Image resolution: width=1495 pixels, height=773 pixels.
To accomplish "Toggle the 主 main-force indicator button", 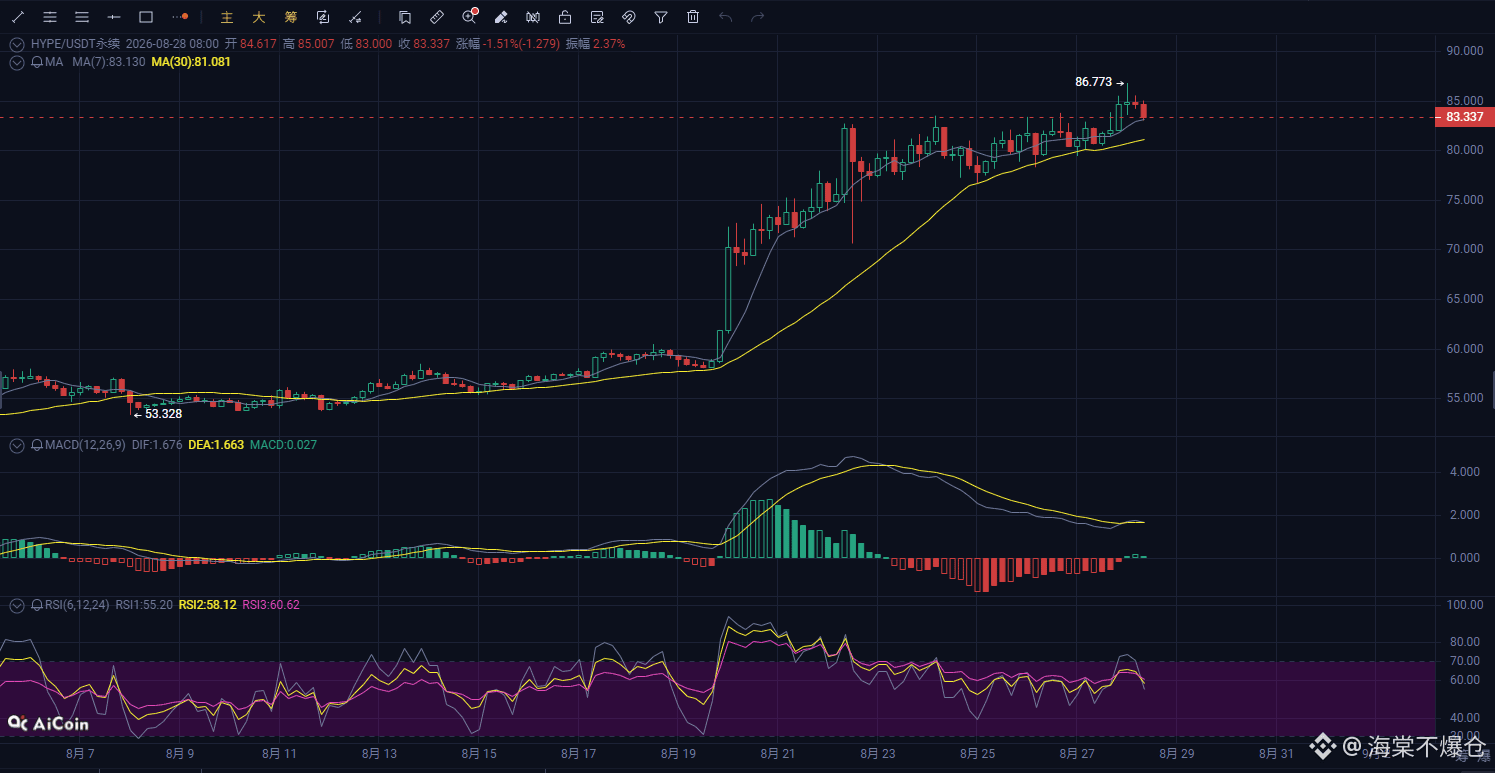I will tap(227, 17).
